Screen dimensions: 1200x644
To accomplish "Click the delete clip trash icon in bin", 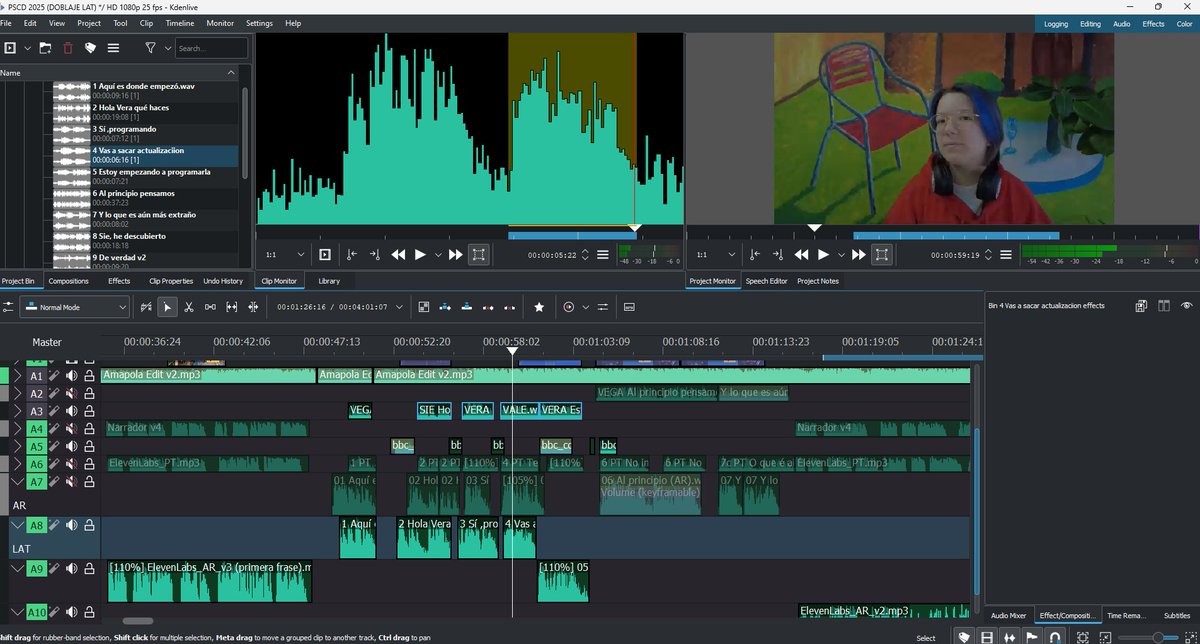I will 68,47.
